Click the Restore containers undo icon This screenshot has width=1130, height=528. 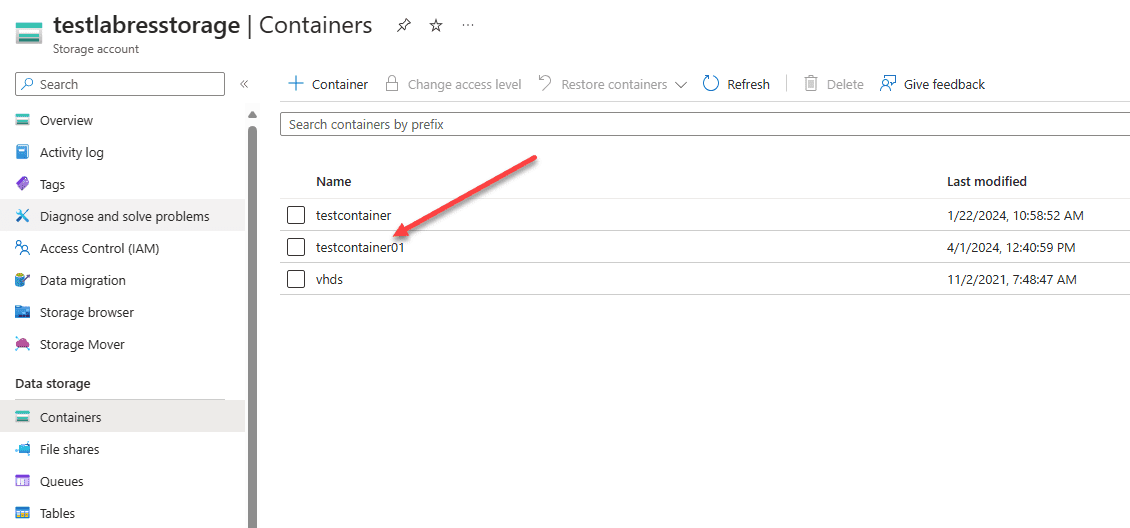(546, 84)
